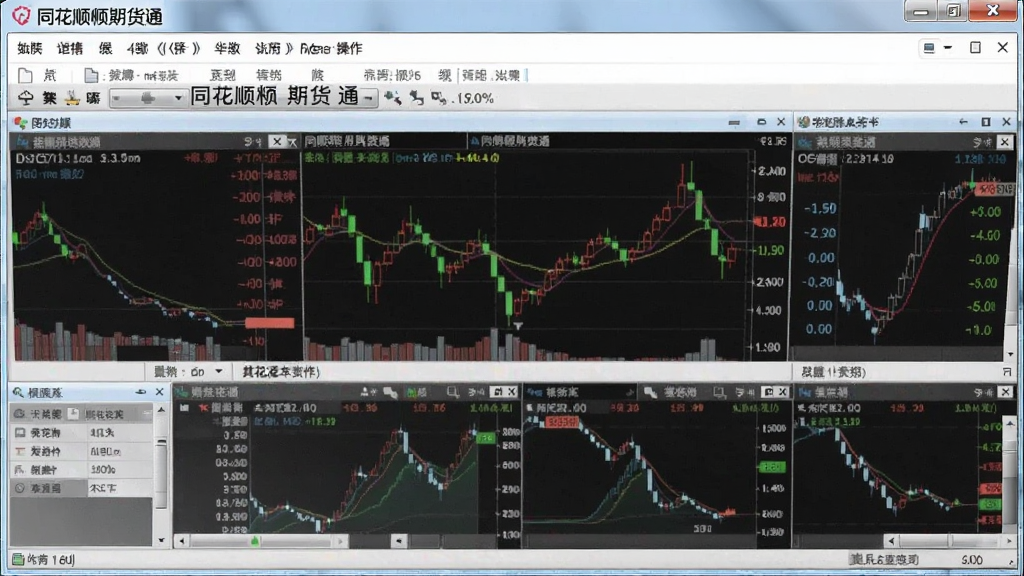Click the 19.0% value in the toolbar

475,99
